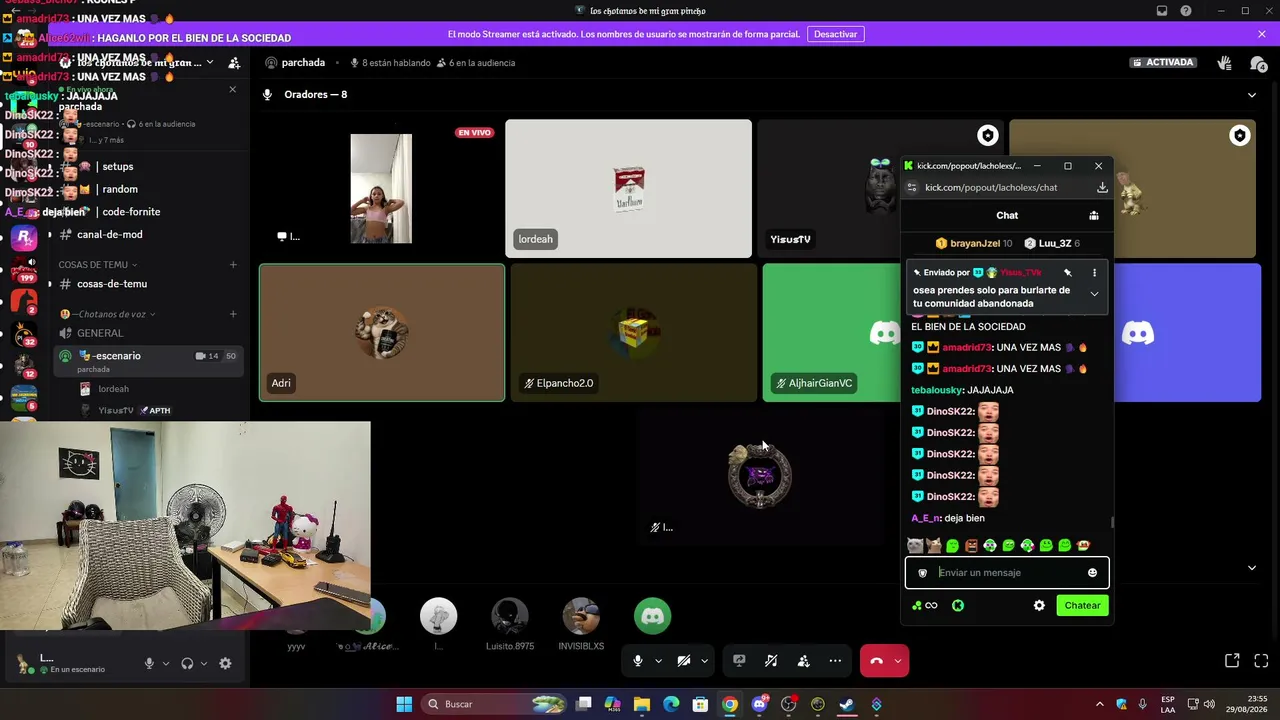This screenshot has height=720, width=1280.
Task: Click channel points icon in Kick chat
Action: click(925, 606)
